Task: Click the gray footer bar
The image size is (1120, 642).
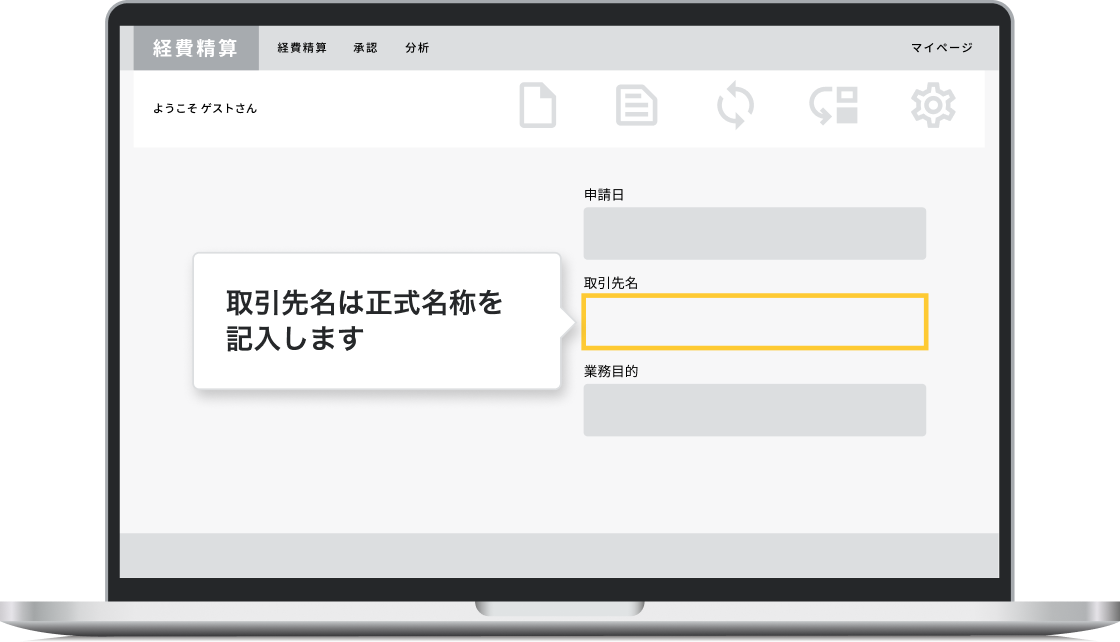Action: (x=559, y=555)
